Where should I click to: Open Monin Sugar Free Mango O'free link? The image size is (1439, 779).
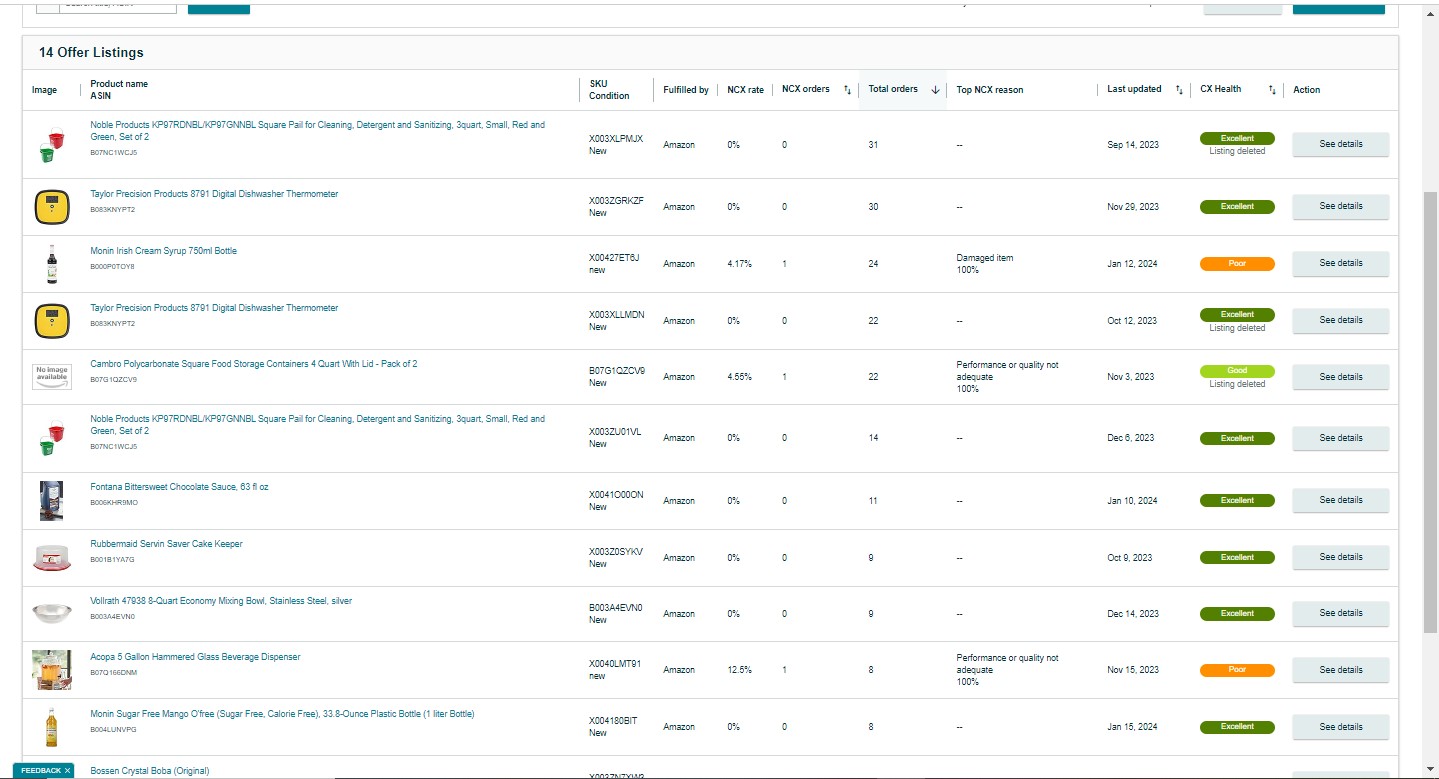pos(282,714)
